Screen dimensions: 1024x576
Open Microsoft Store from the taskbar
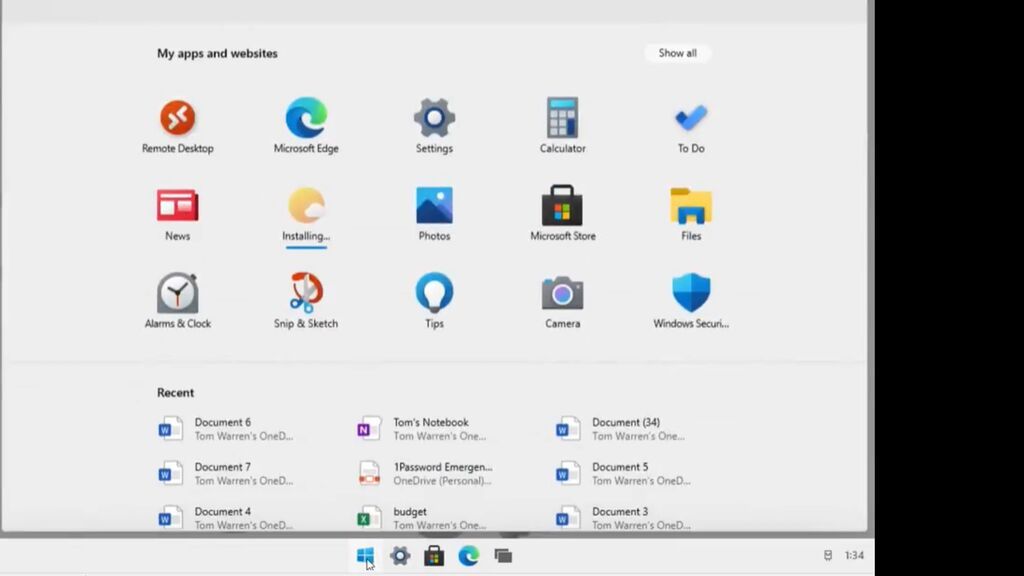(x=434, y=556)
